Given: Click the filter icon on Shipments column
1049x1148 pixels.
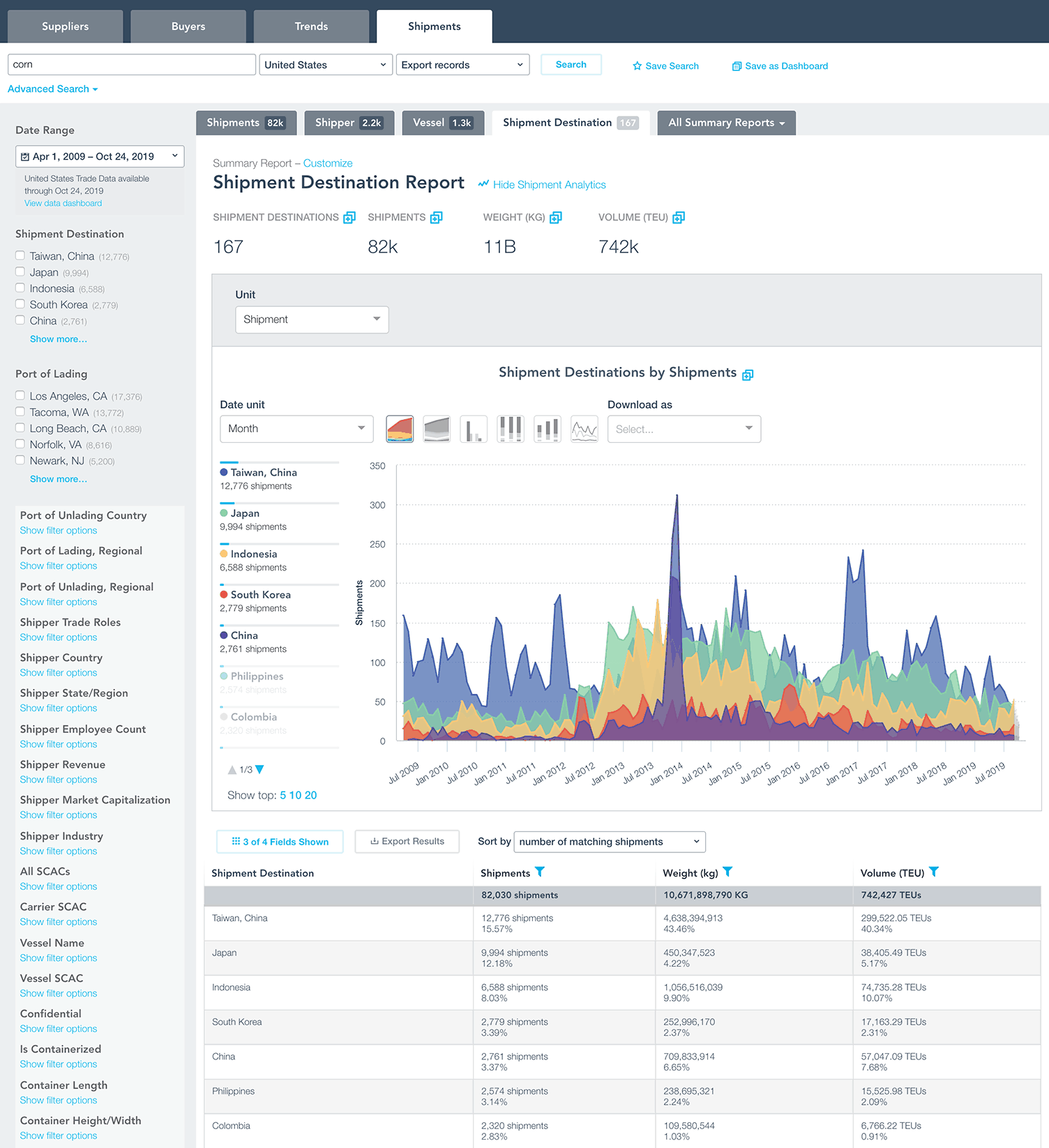Looking at the screenshot, I should pos(539,872).
